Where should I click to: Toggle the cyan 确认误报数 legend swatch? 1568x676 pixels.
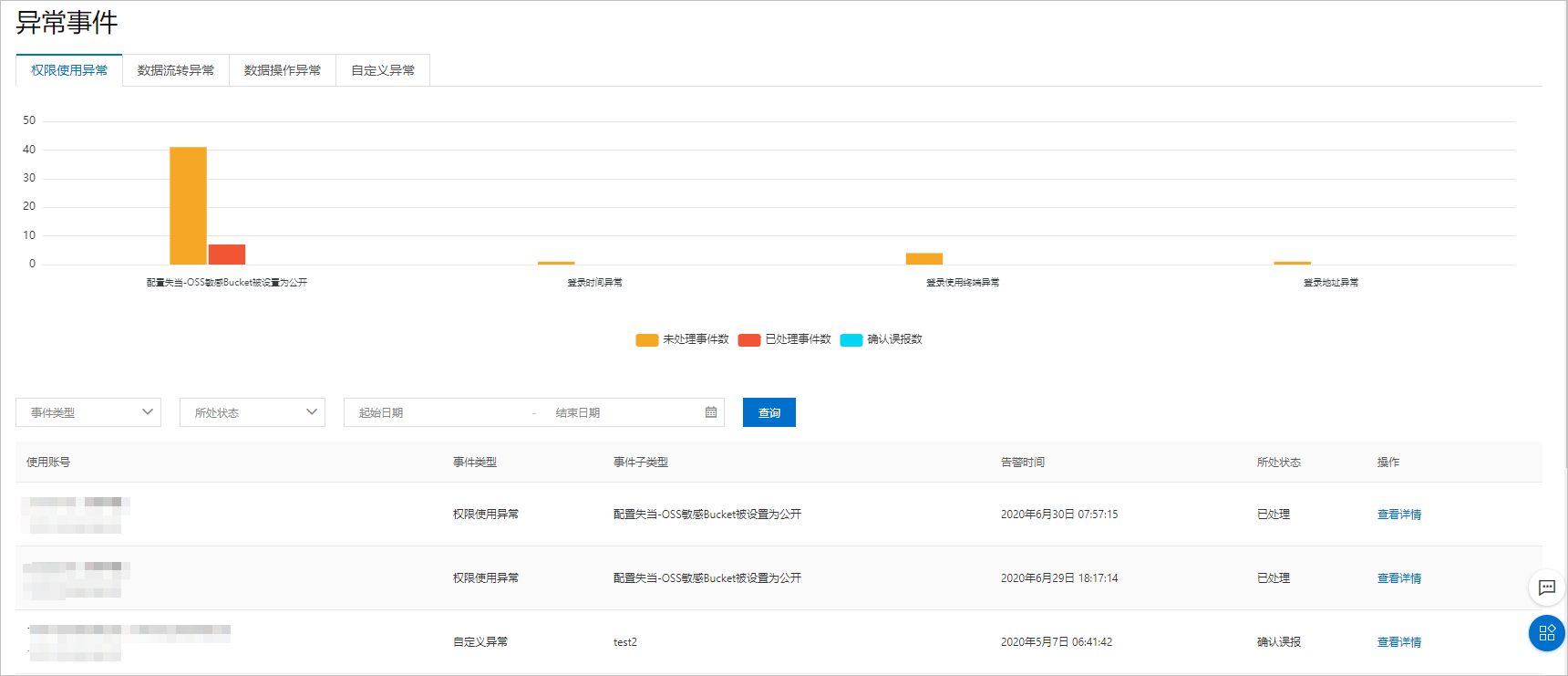click(851, 340)
